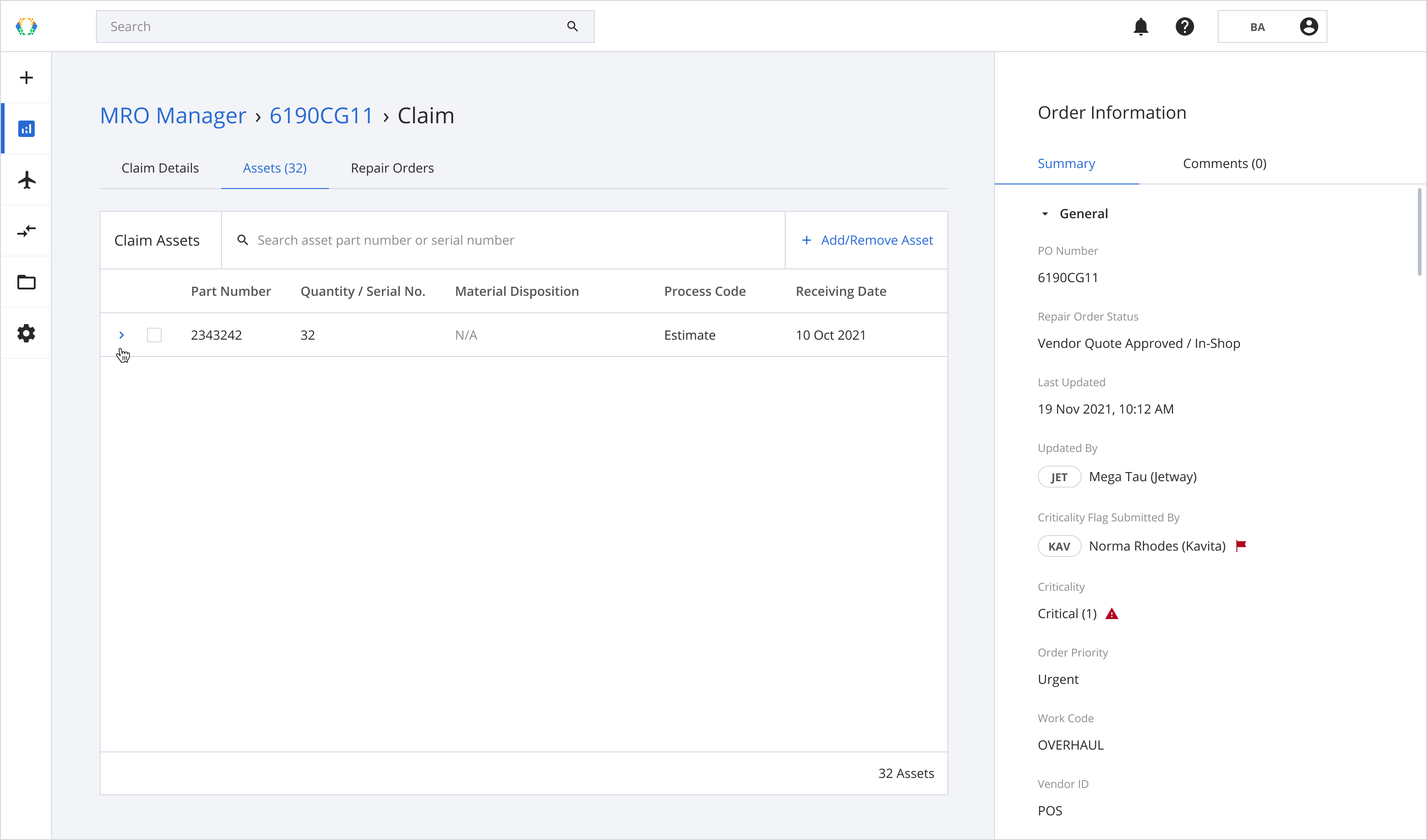Select the Assets (32) tab
Image resolution: width=1427 pixels, height=840 pixels.
click(275, 168)
